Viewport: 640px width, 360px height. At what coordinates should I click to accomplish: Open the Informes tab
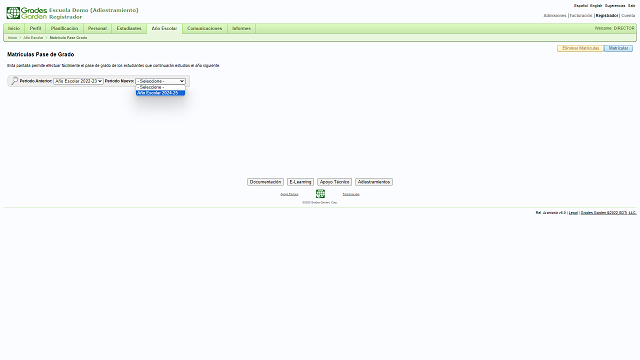[241, 29]
